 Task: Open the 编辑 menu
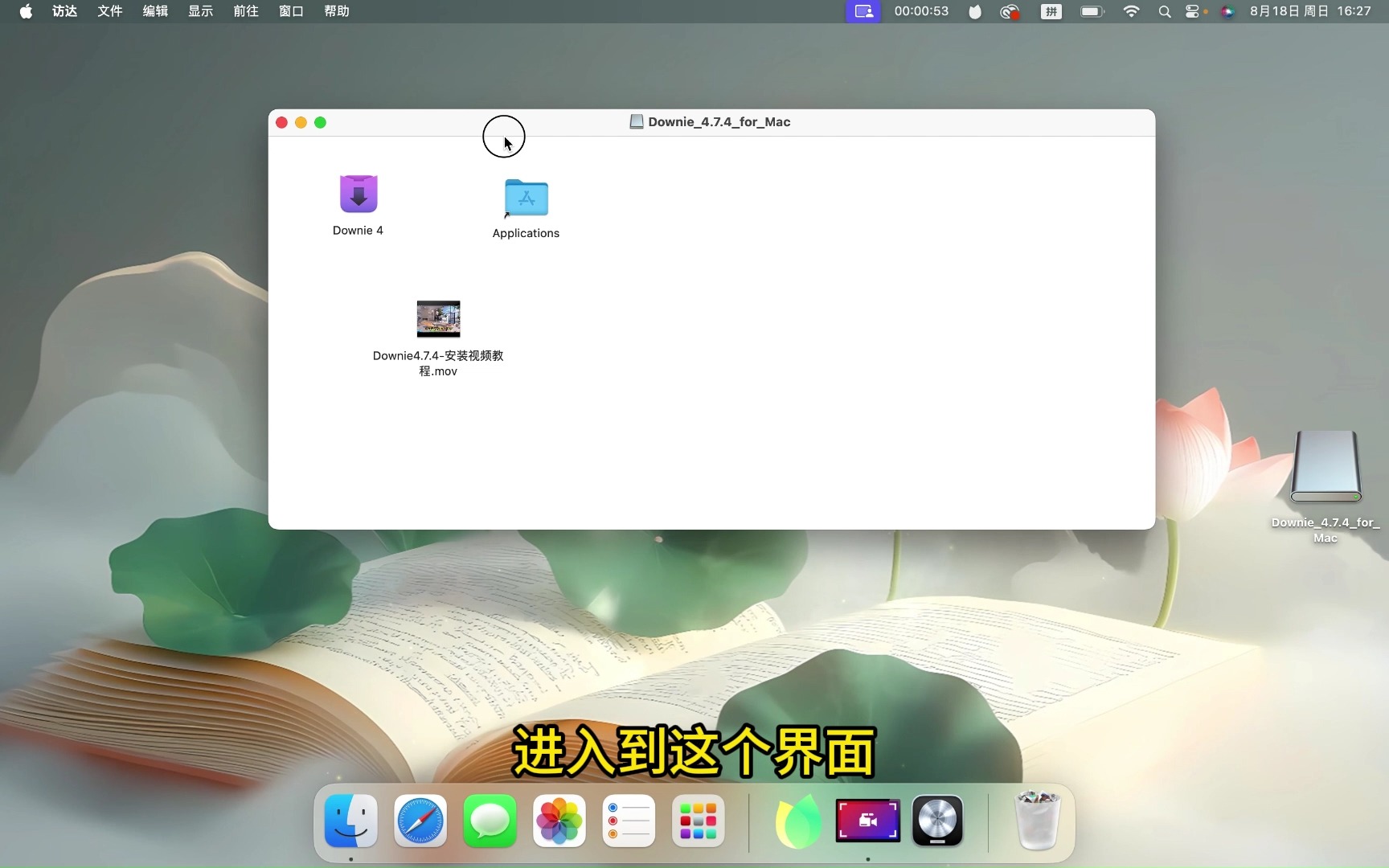tap(155, 11)
